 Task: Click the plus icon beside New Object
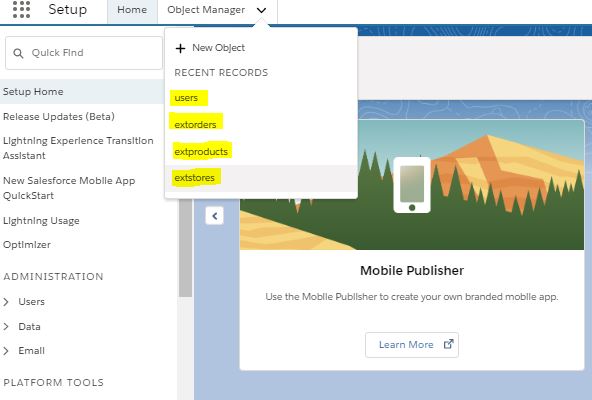coord(180,48)
